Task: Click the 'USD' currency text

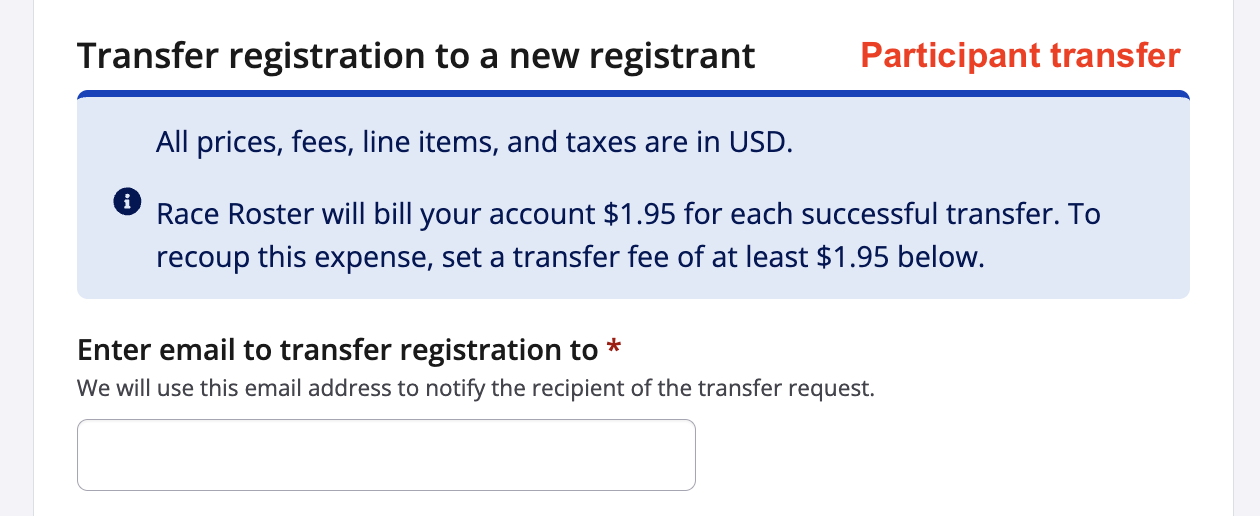Action: coord(762,143)
